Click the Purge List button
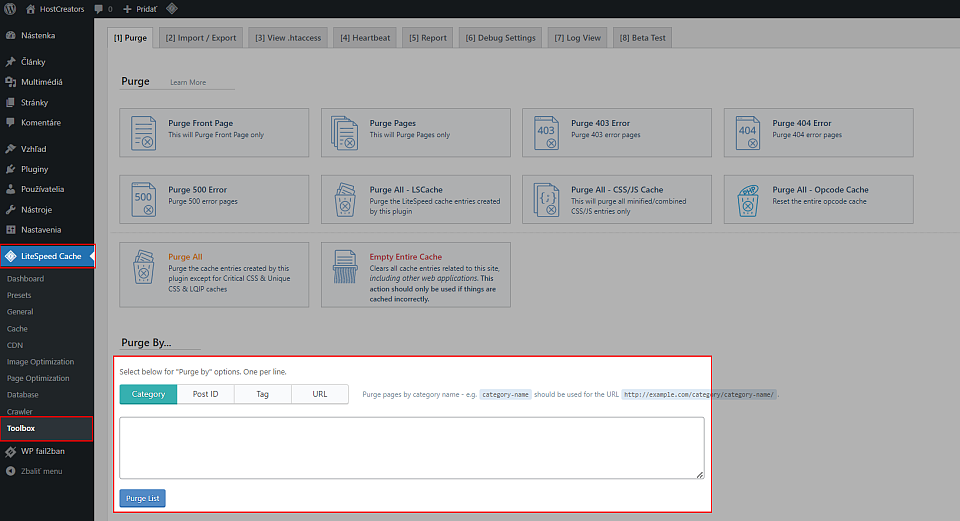 pyautogui.click(x=143, y=498)
